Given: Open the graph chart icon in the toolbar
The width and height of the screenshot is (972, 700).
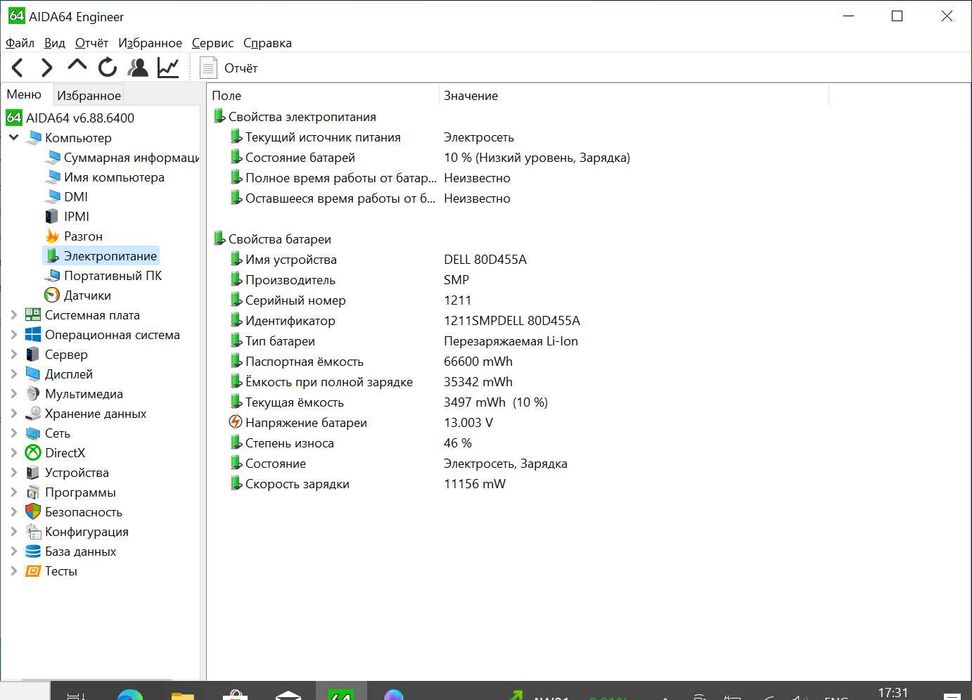Looking at the screenshot, I should [168, 68].
